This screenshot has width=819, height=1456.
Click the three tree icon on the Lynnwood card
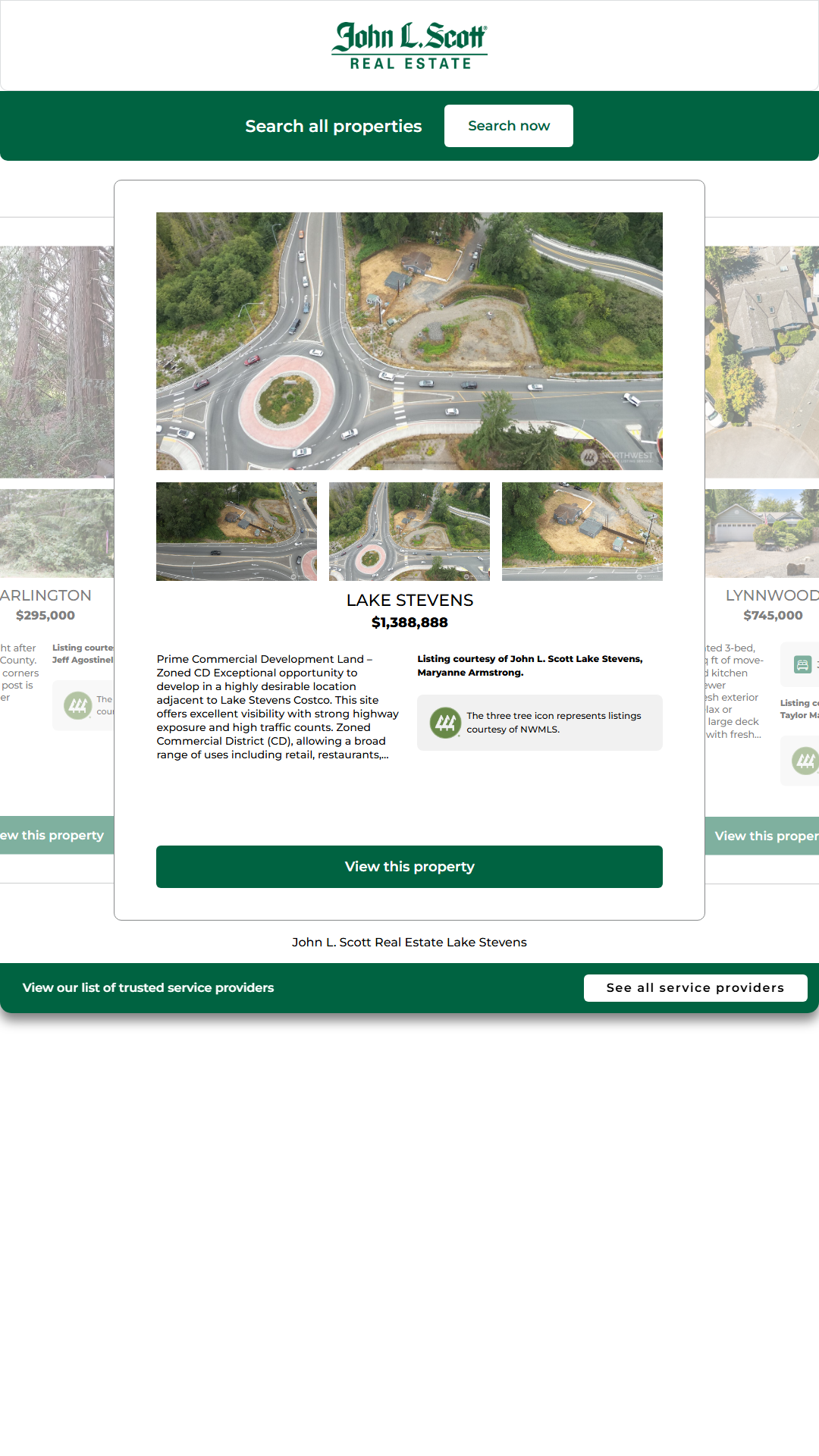tap(805, 760)
